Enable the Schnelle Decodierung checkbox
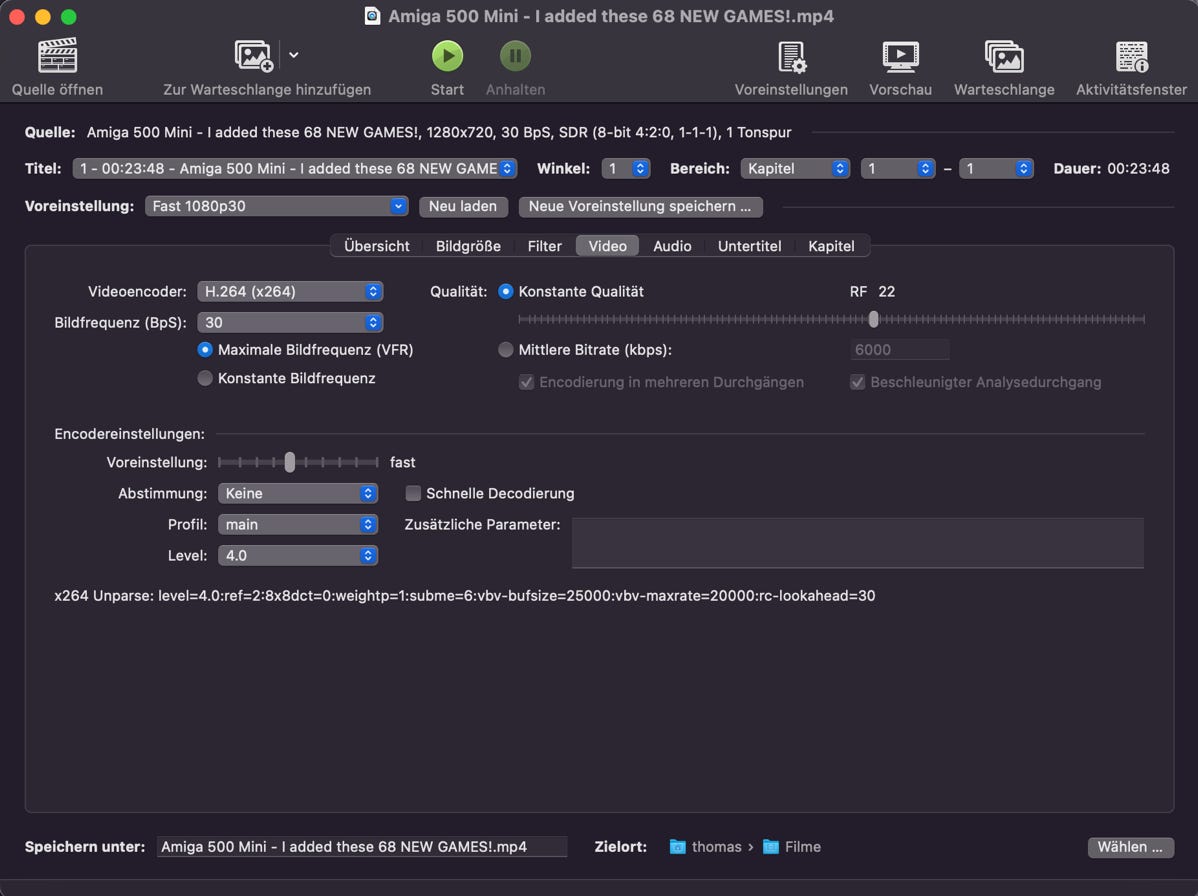The height and width of the screenshot is (896, 1198). [x=413, y=493]
